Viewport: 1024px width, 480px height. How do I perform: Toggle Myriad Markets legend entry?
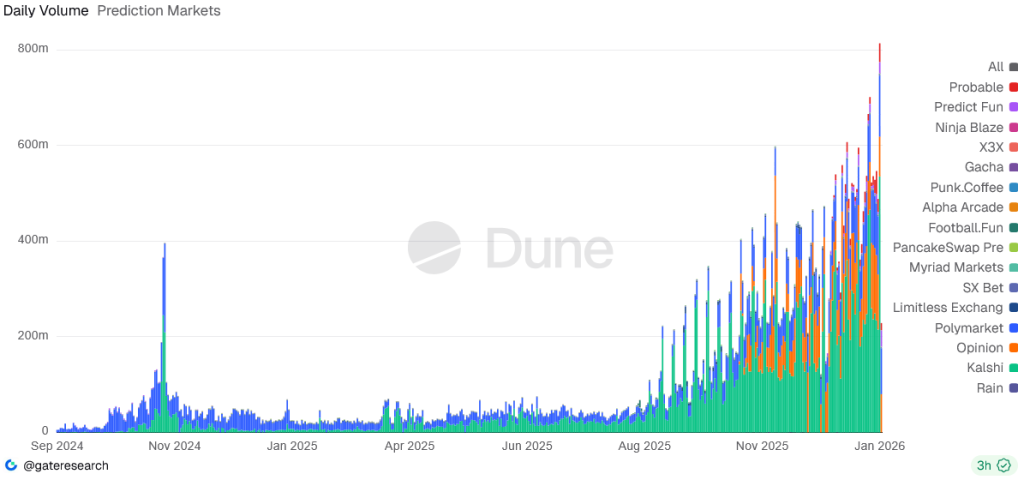[x=955, y=267]
